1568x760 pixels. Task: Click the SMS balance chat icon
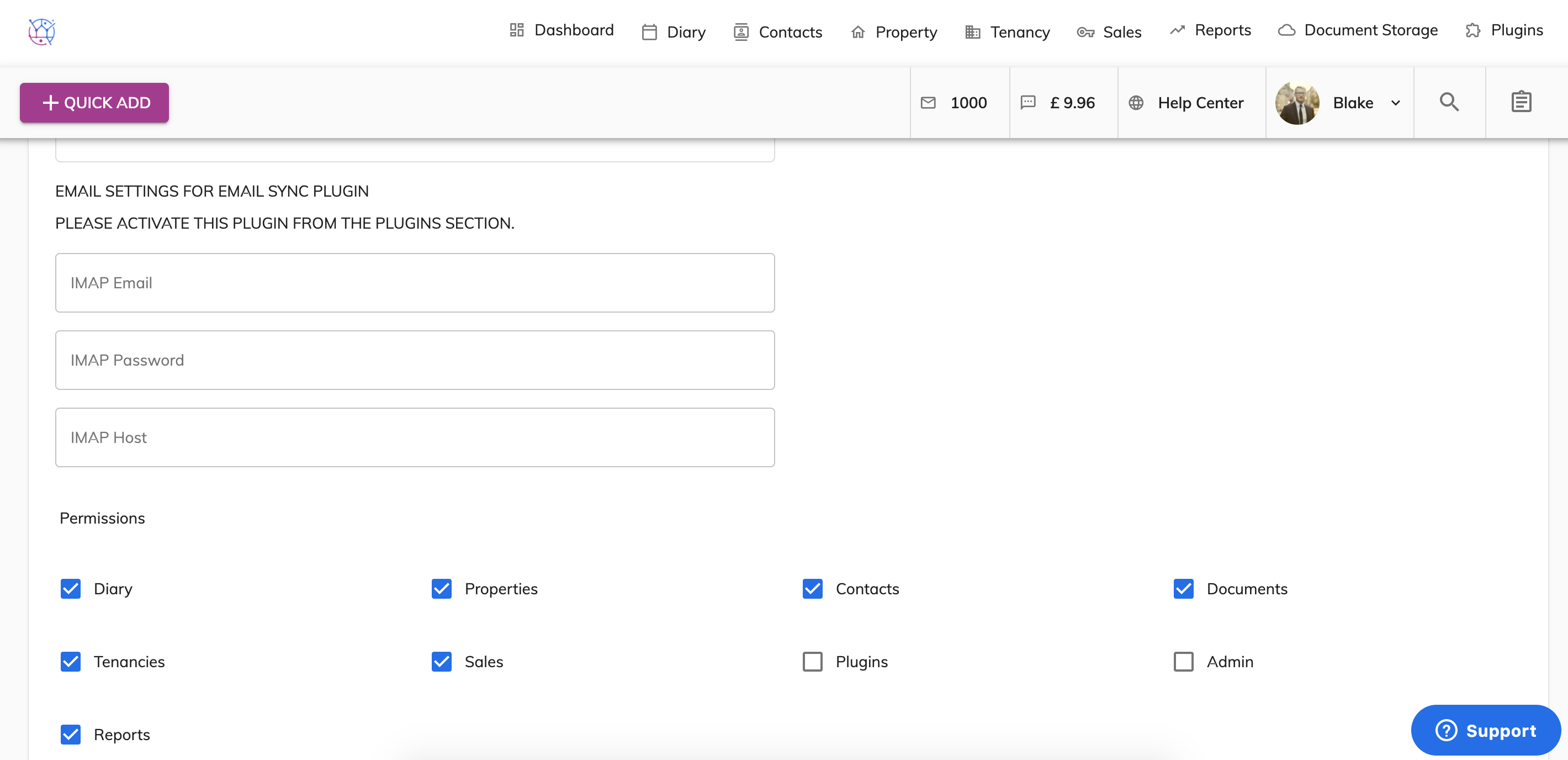pos(1027,103)
